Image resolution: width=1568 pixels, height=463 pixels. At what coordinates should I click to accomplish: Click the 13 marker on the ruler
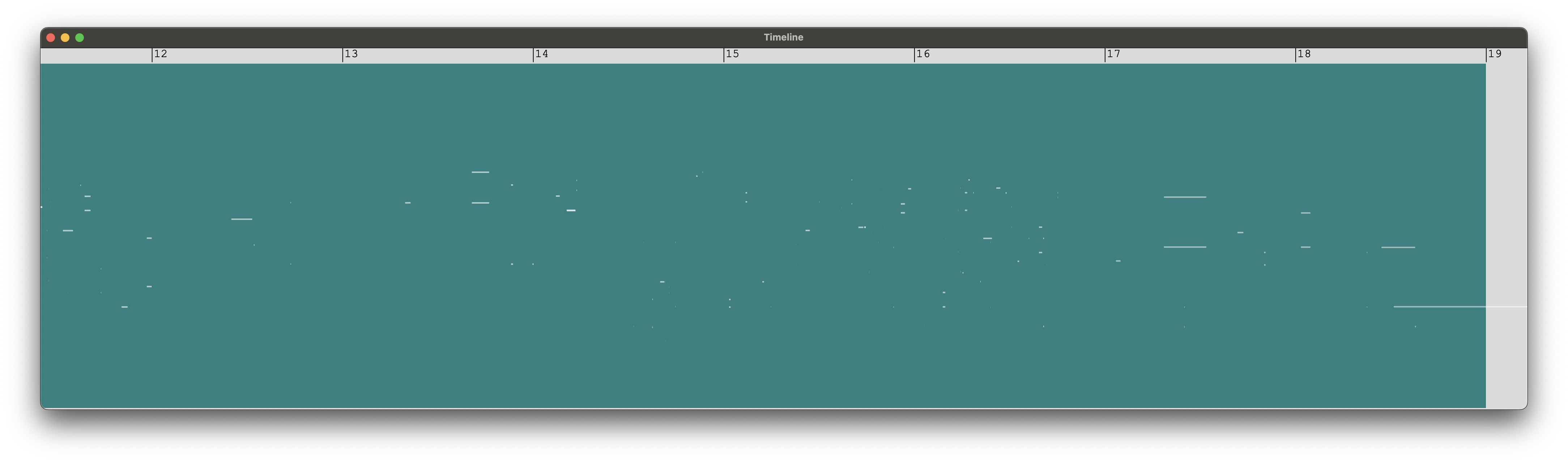[351, 54]
